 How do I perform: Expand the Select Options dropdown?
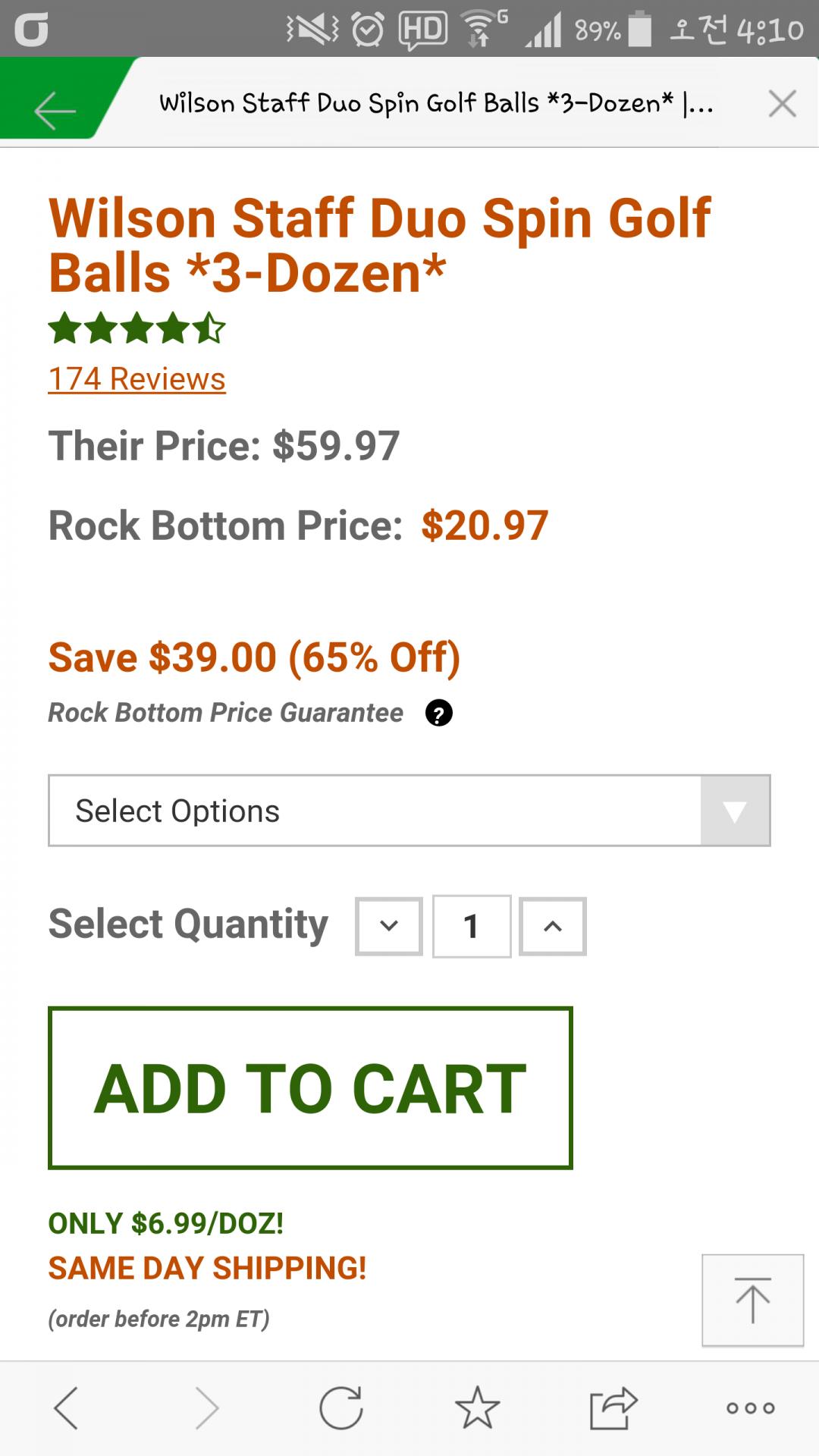375,811
